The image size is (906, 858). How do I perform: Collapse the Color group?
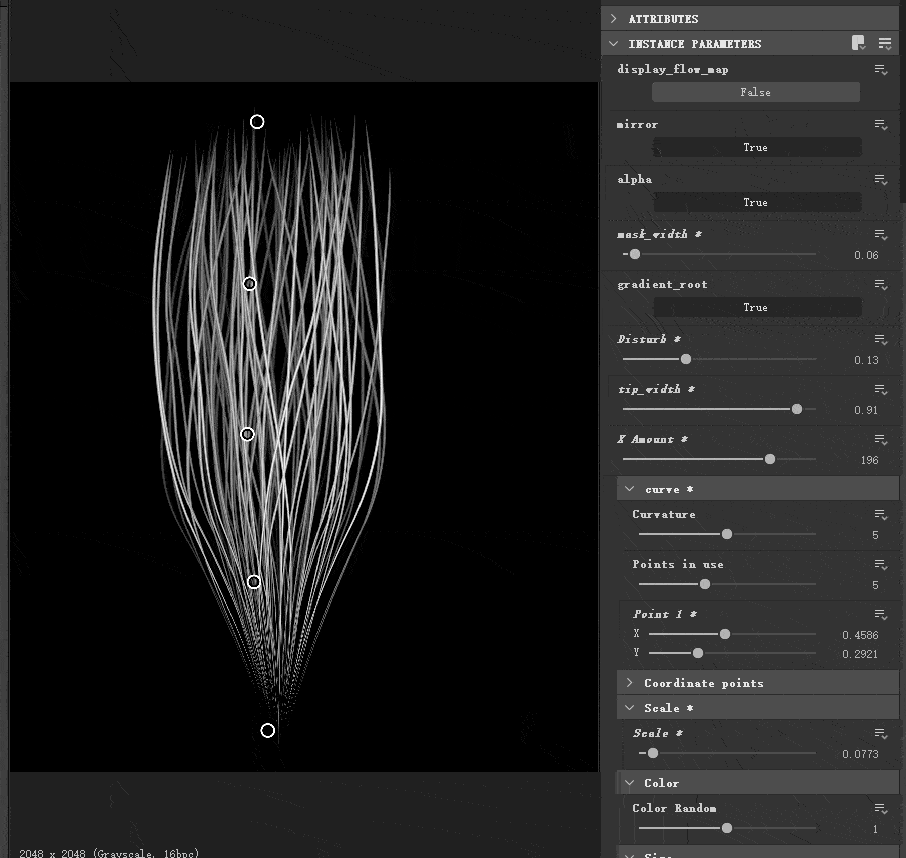click(630, 783)
